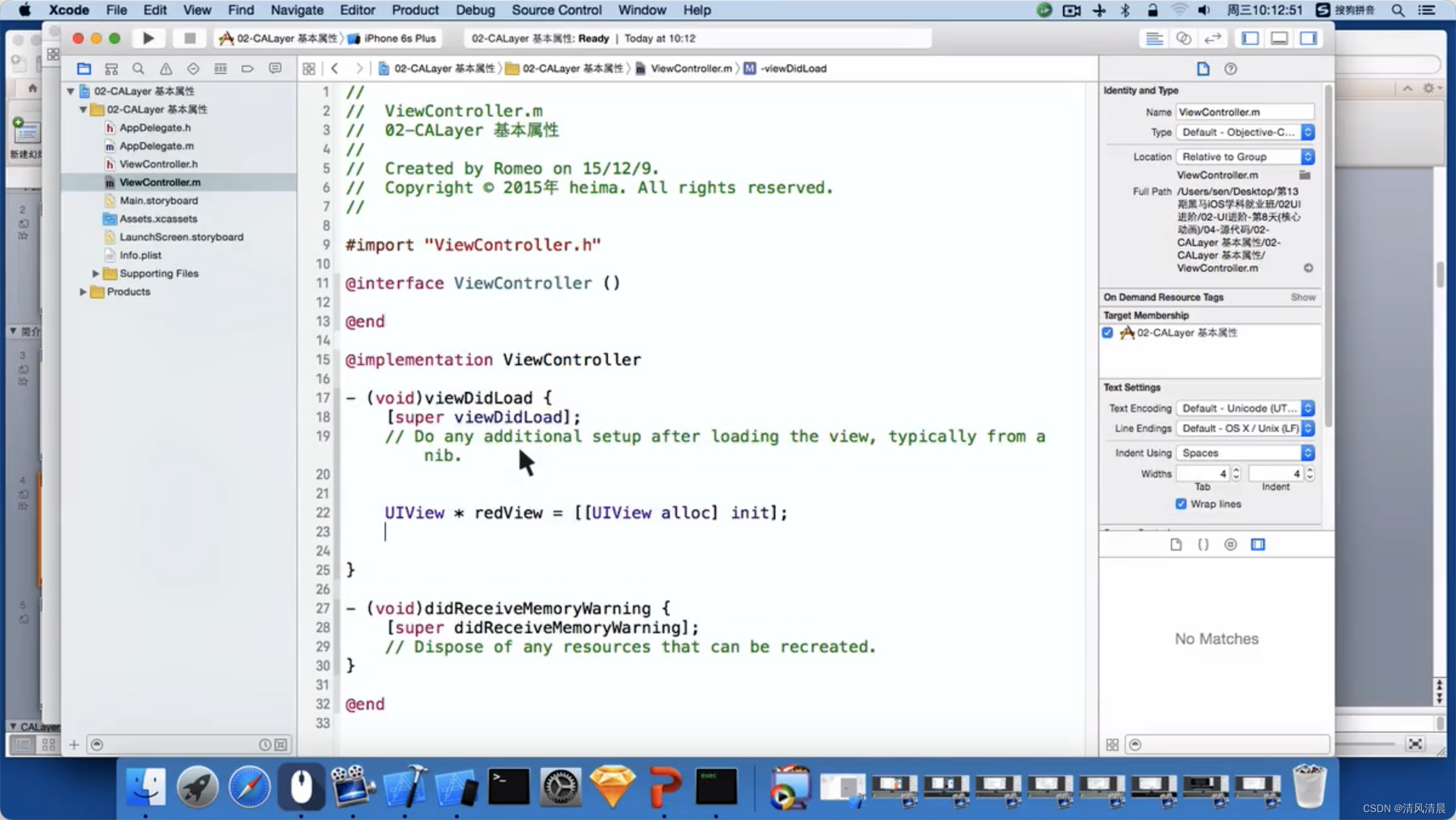Show the Quick Help inspector

tap(1230, 69)
